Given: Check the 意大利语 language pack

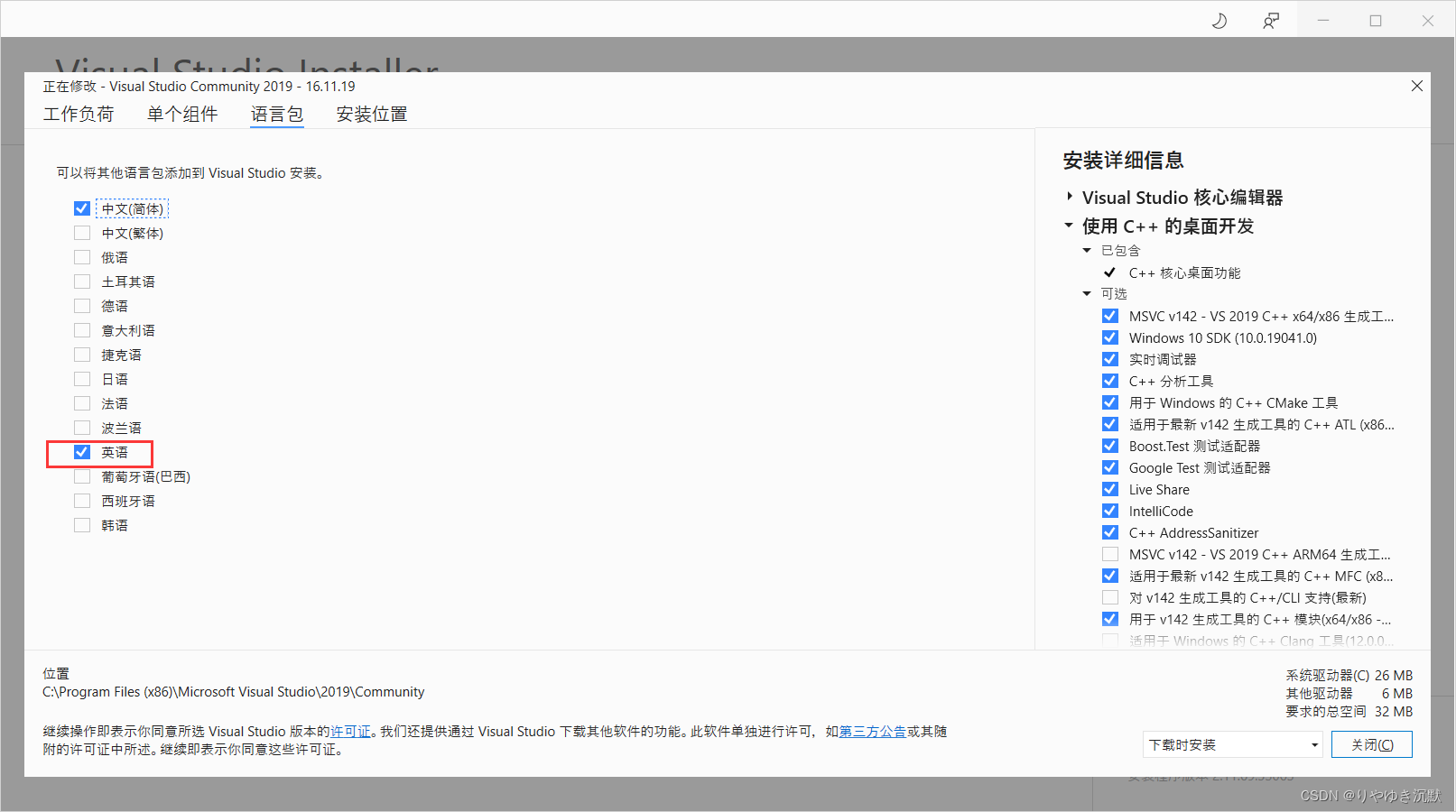Looking at the screenshot, I should [82, 330].
